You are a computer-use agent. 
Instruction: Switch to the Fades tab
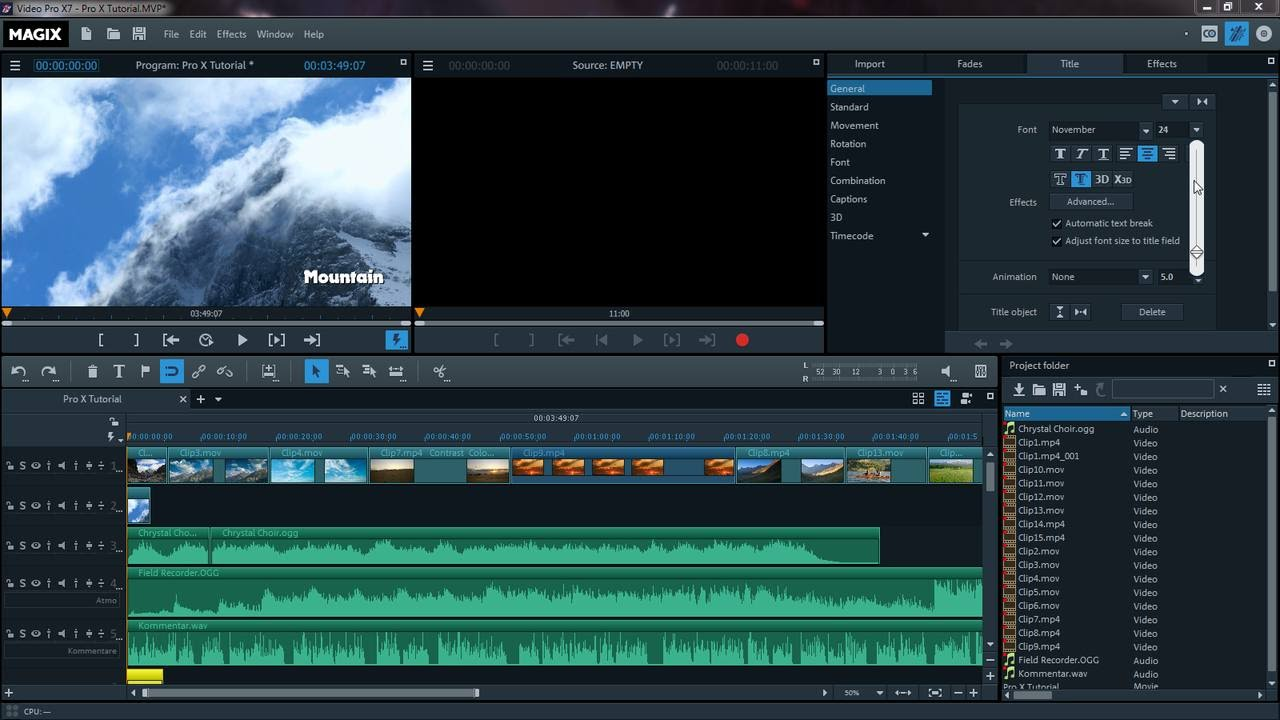969,64
